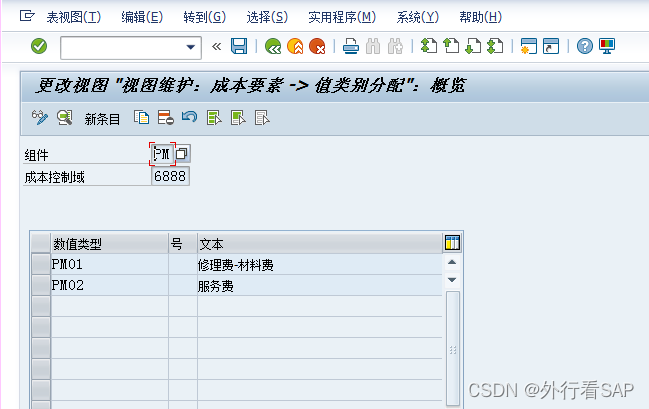Click the 数值类型 column header
Viewport: 649px width, 409px height.
coord(109,243)
